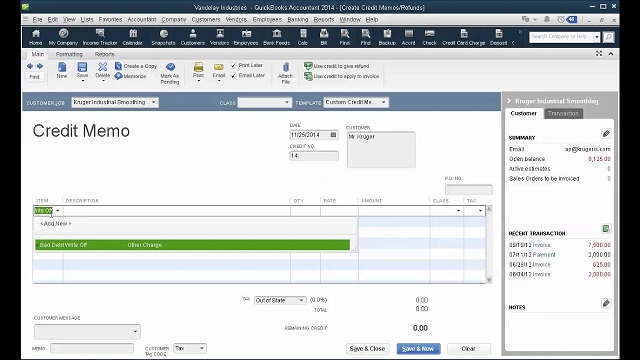Go to previous credit memo with left arrow

pos(30,66)
